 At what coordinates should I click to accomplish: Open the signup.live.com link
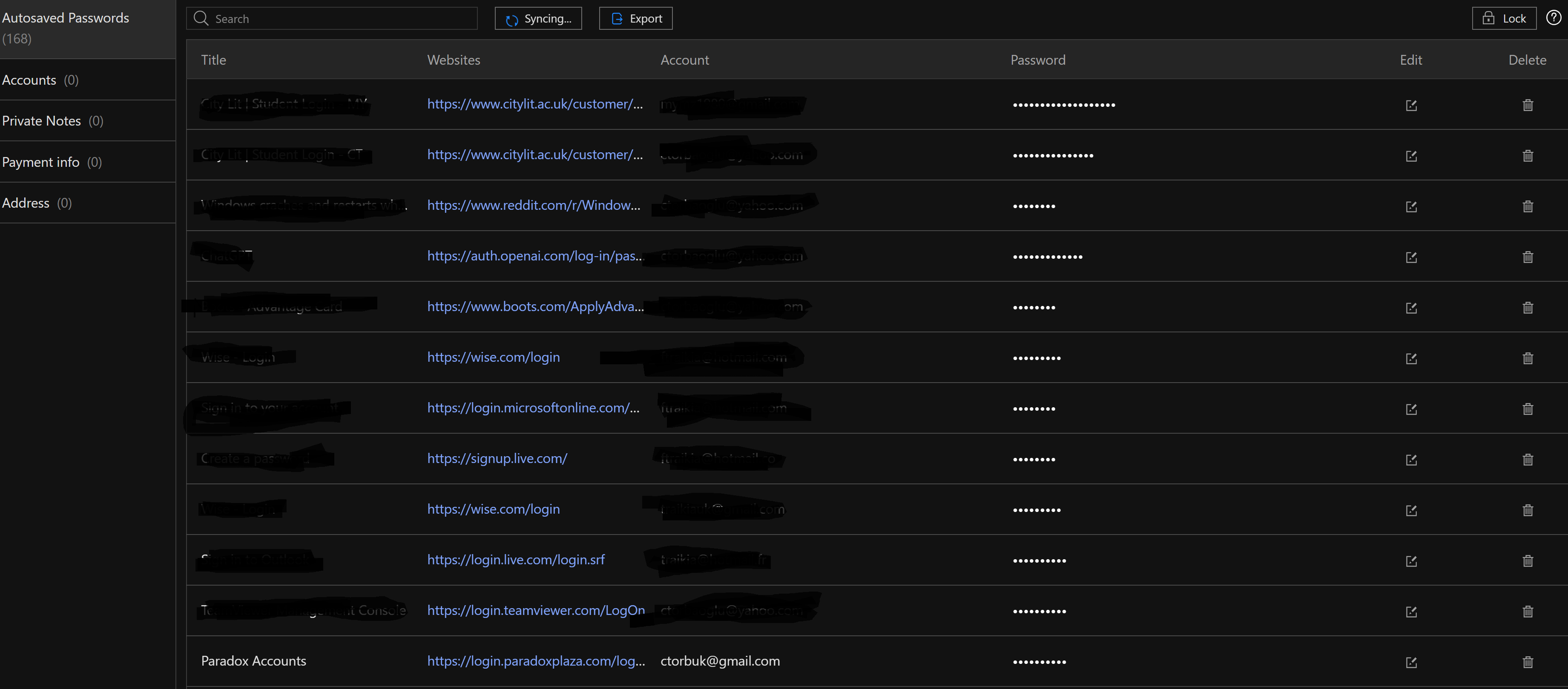tap(497, 458)
